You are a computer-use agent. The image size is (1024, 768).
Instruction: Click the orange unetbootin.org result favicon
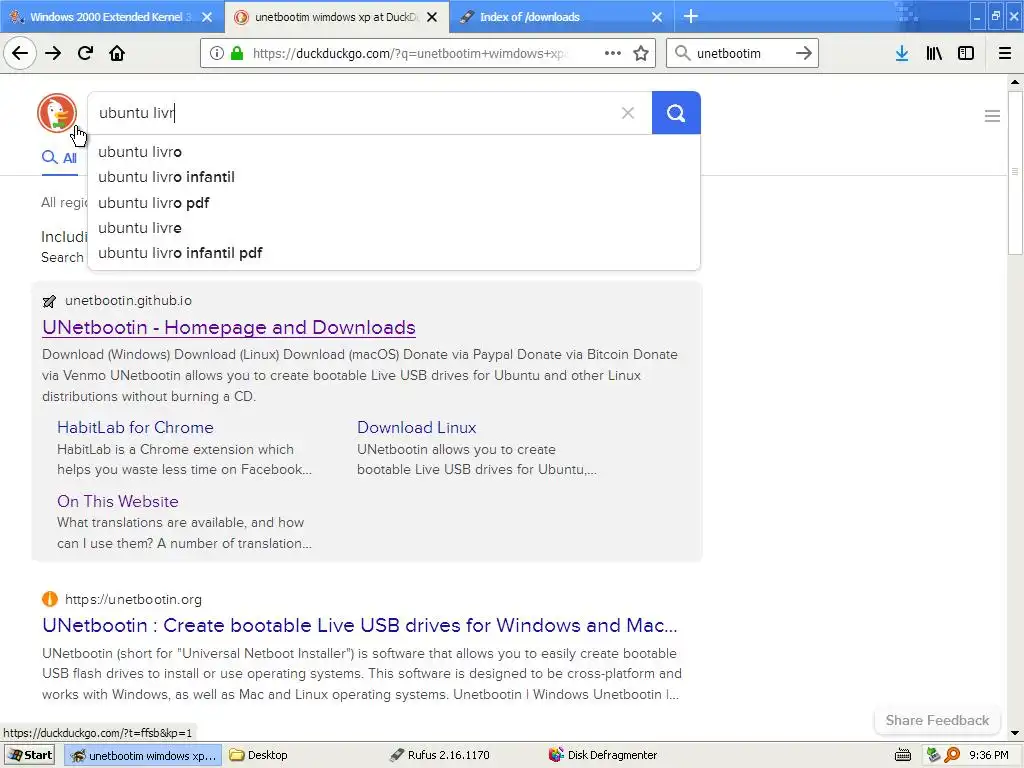(x=50, y=599)
